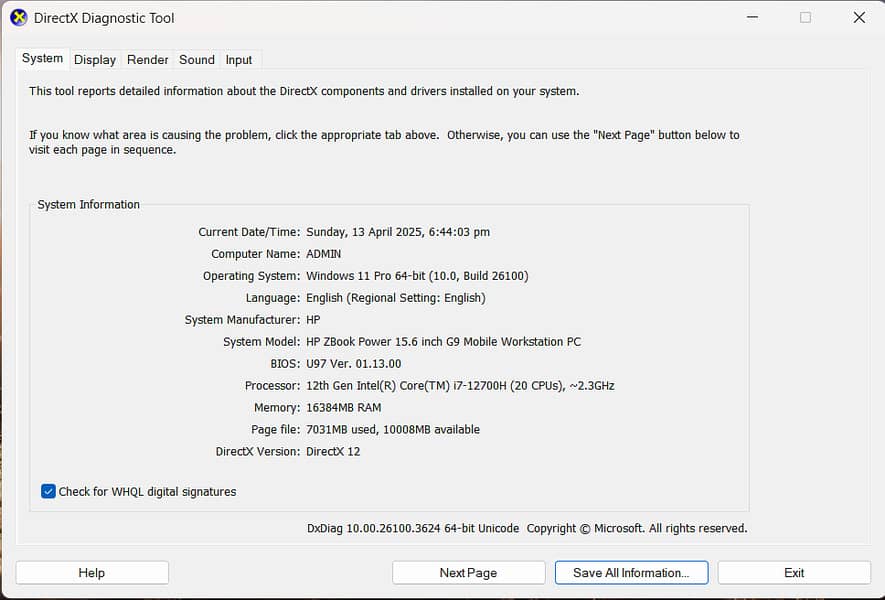Click 'English (Regional Setting: English)' value

[x=396, y=298]
